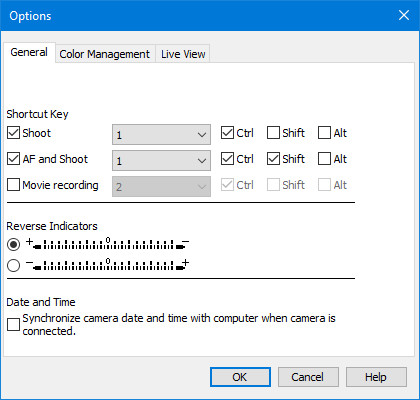Enable Alt modifier for AF and Shoot

pos(324,159)
